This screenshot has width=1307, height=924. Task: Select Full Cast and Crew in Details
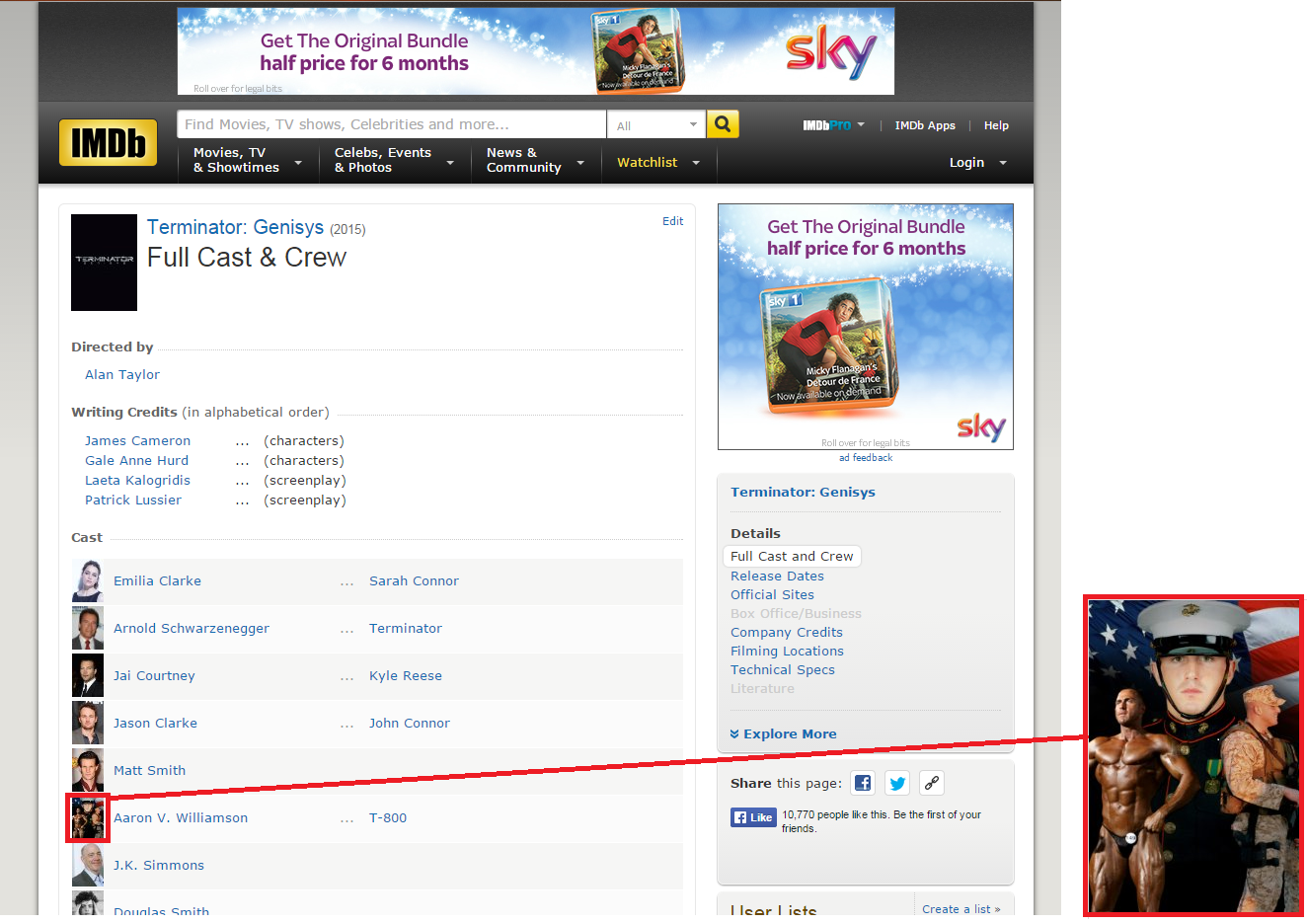pos(792,556)
